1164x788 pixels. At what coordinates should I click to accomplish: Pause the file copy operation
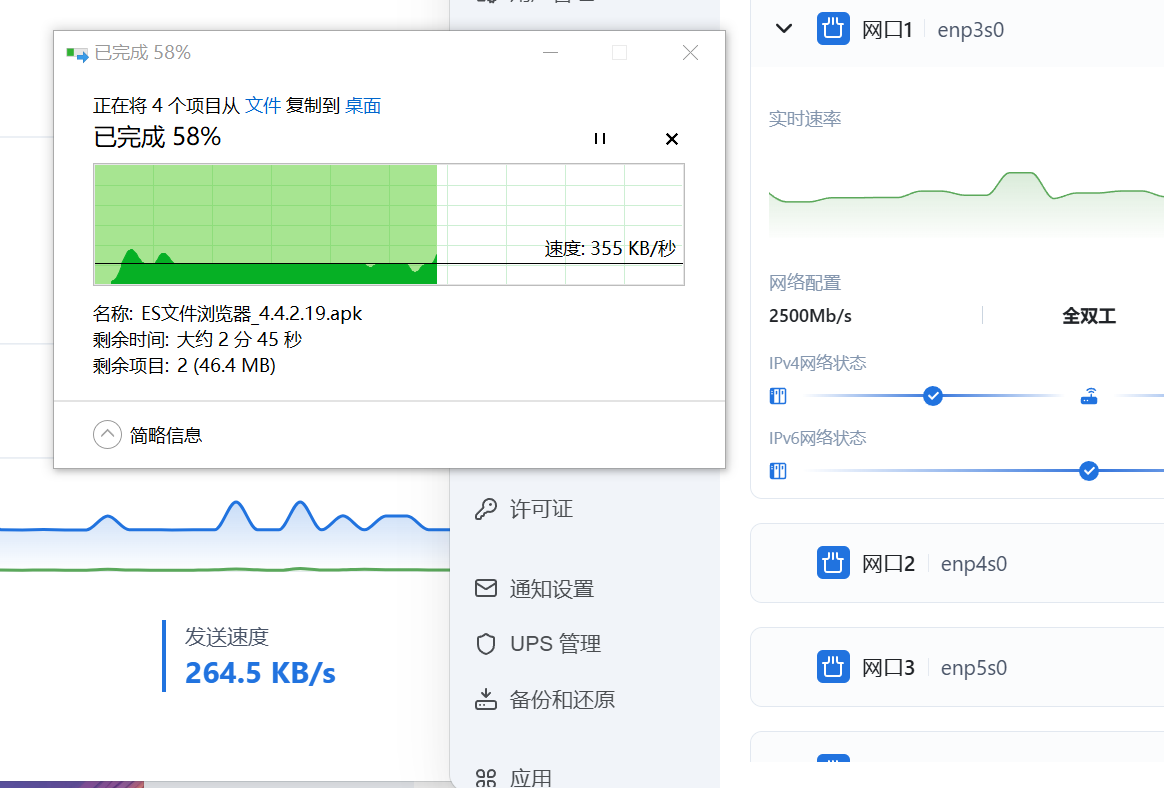pyautogui.click(x=600, y=139)
